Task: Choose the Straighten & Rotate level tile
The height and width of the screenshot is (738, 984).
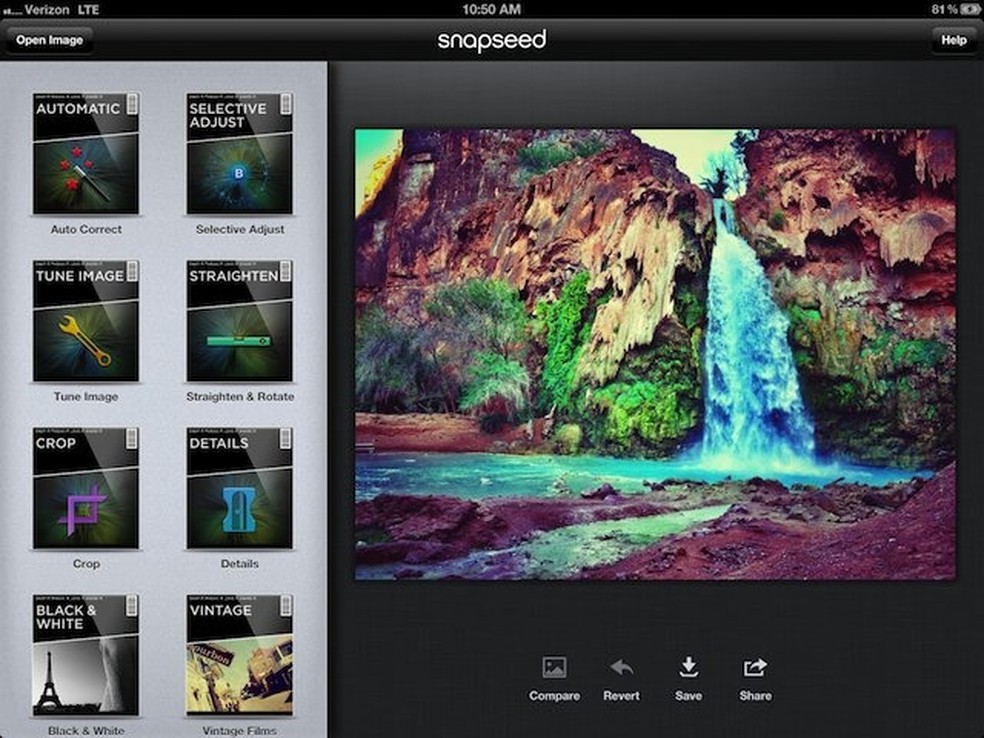Action: pos(240,321)
